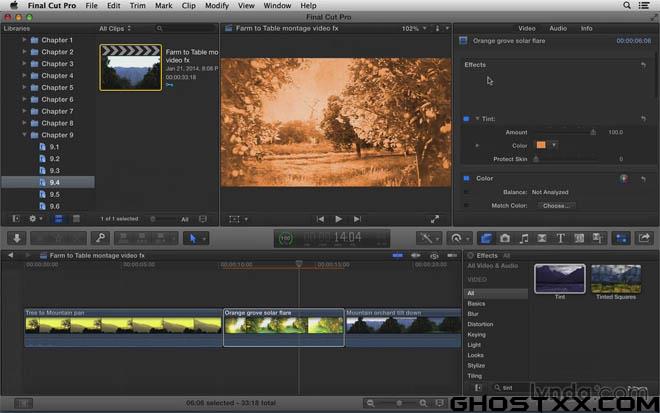Open the File menu
The image size is (660, 413).
pos(91,5)
